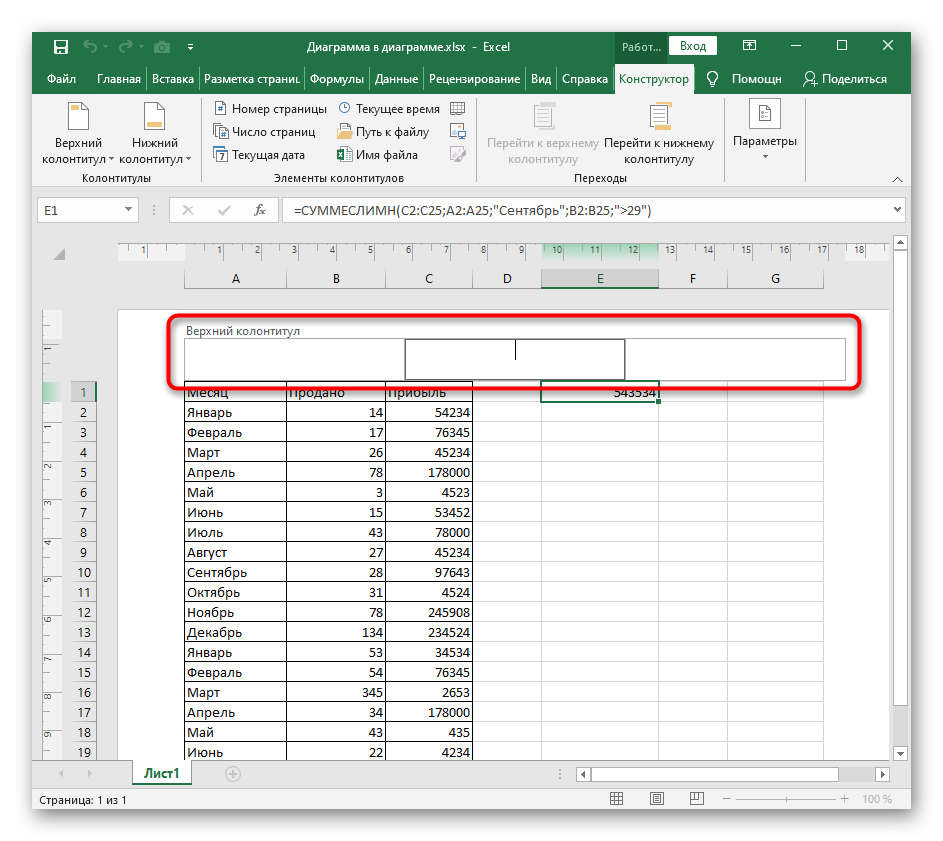Click the insert function fx icon
This screenshot has height=841, width=943.
tap(260, 210)
